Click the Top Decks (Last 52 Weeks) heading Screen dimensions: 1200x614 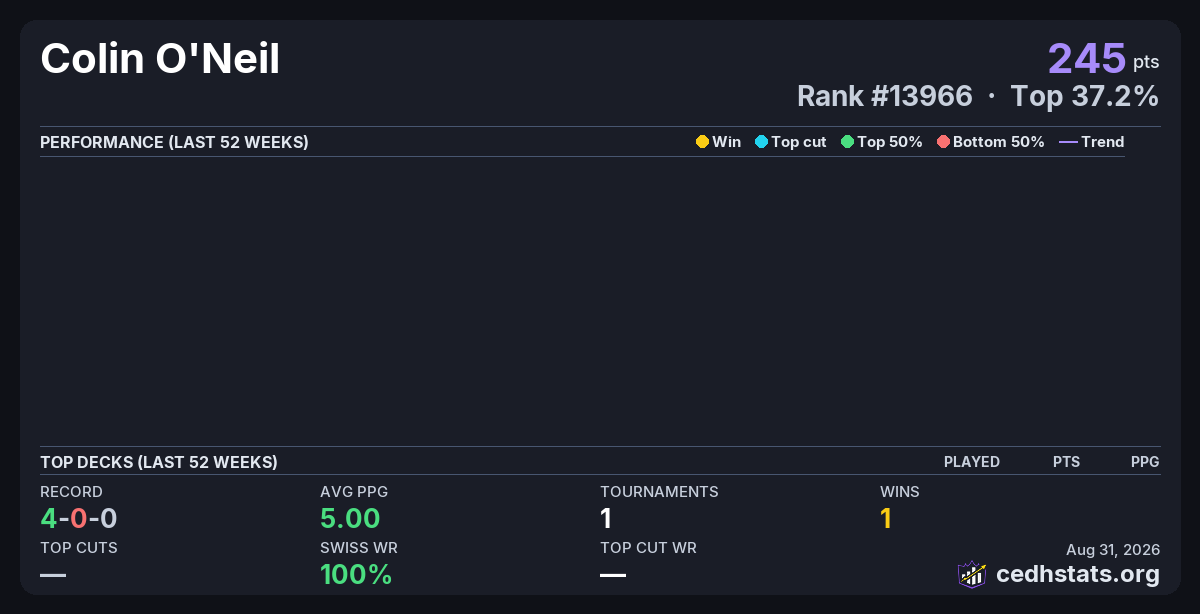coord(159,462)
